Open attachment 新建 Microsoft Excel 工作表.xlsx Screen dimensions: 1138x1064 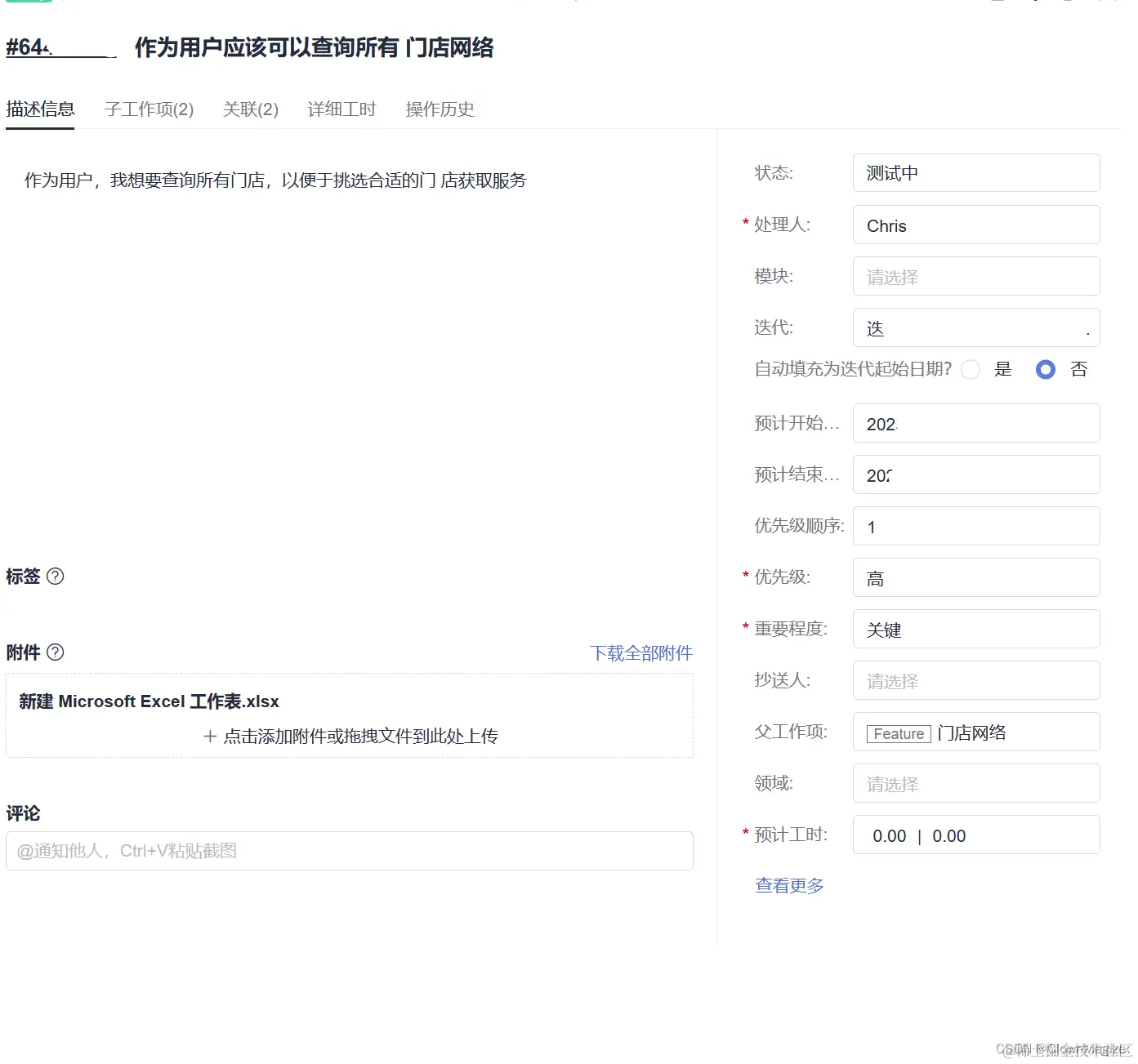150,701
